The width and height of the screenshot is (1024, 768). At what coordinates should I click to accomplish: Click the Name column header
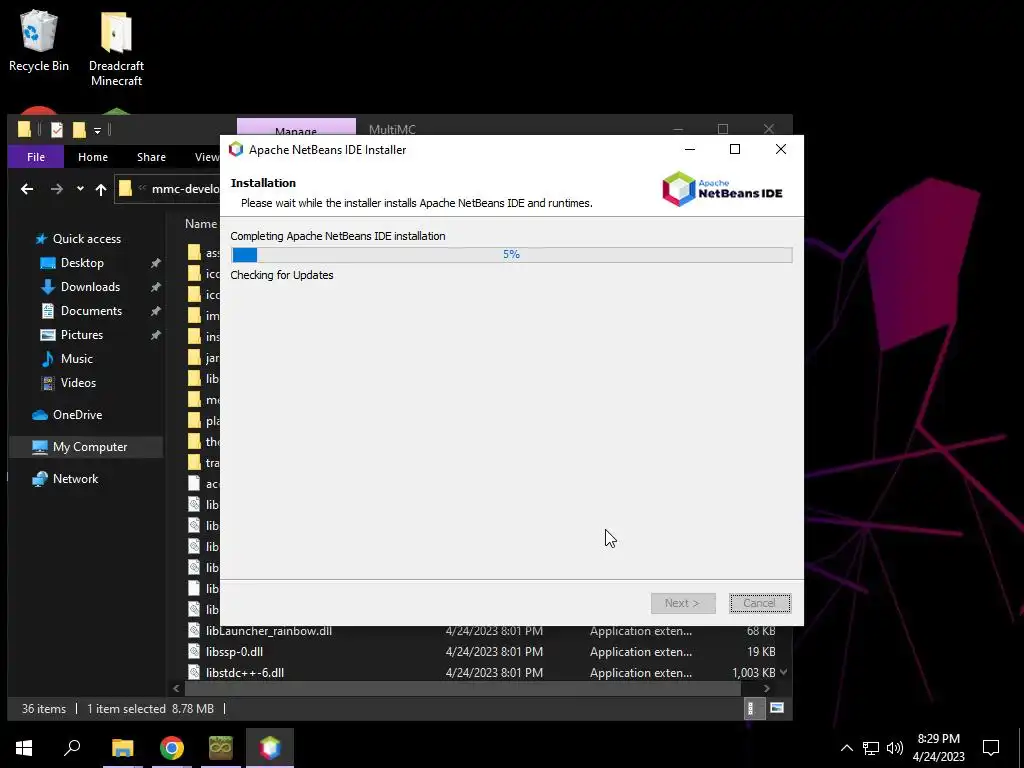click(200, 224)
